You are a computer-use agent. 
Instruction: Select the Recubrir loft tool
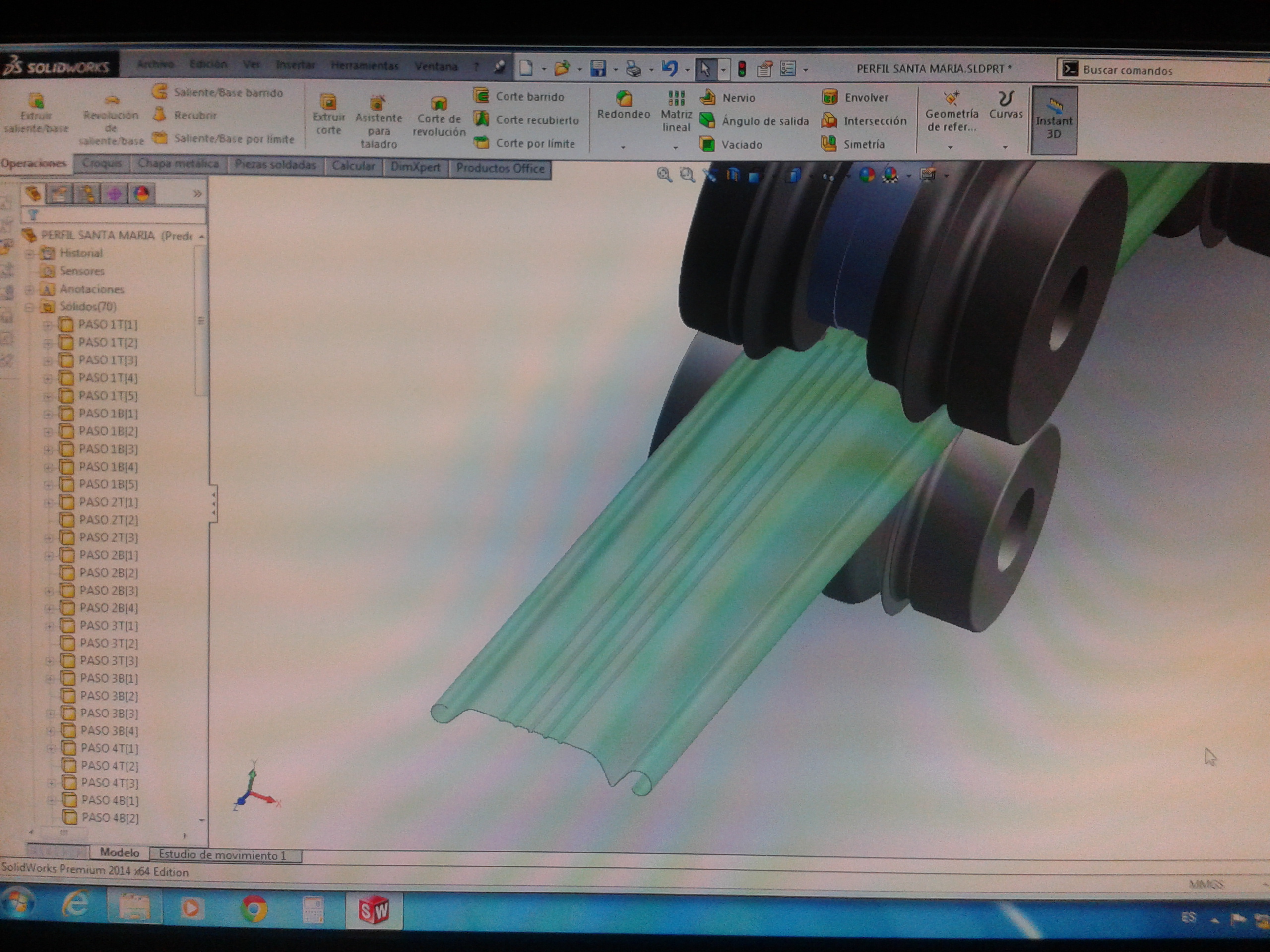click(185, 115)
